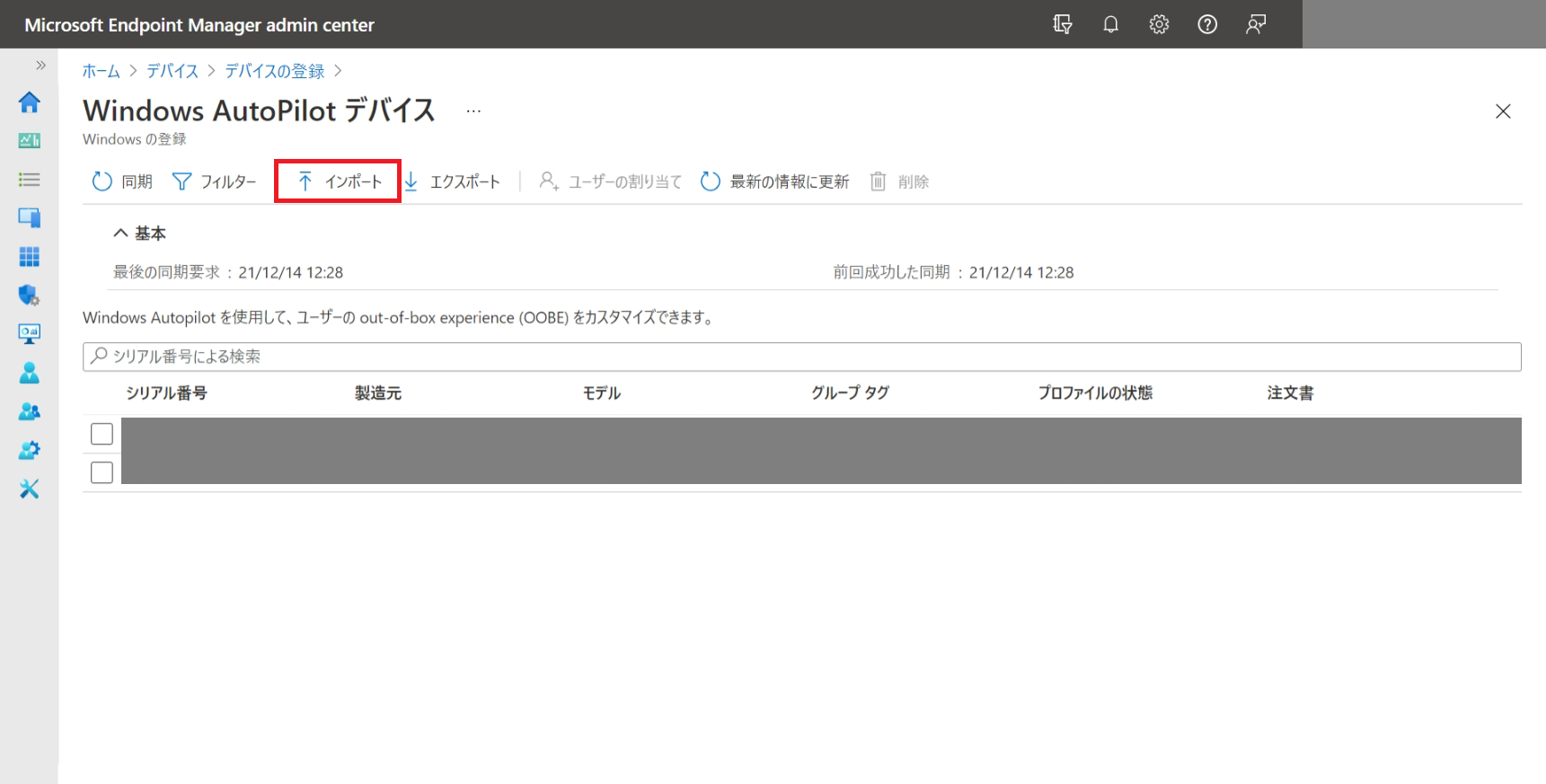Open the Groups icon in the sidebar
The height and width of the screenshot is (784, 1546).
pyautogui.click(x=29, y=411)
